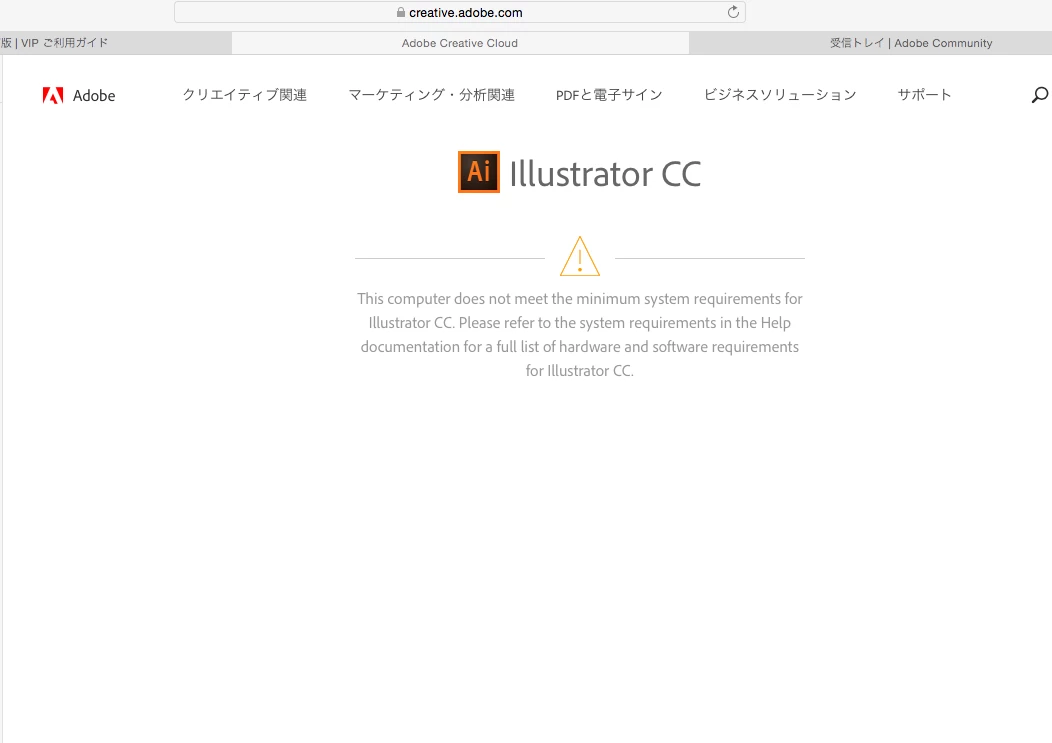Switch to Adobe Creative Cloud tab
Screen dimensions: 1052x743
pos(460,43)
